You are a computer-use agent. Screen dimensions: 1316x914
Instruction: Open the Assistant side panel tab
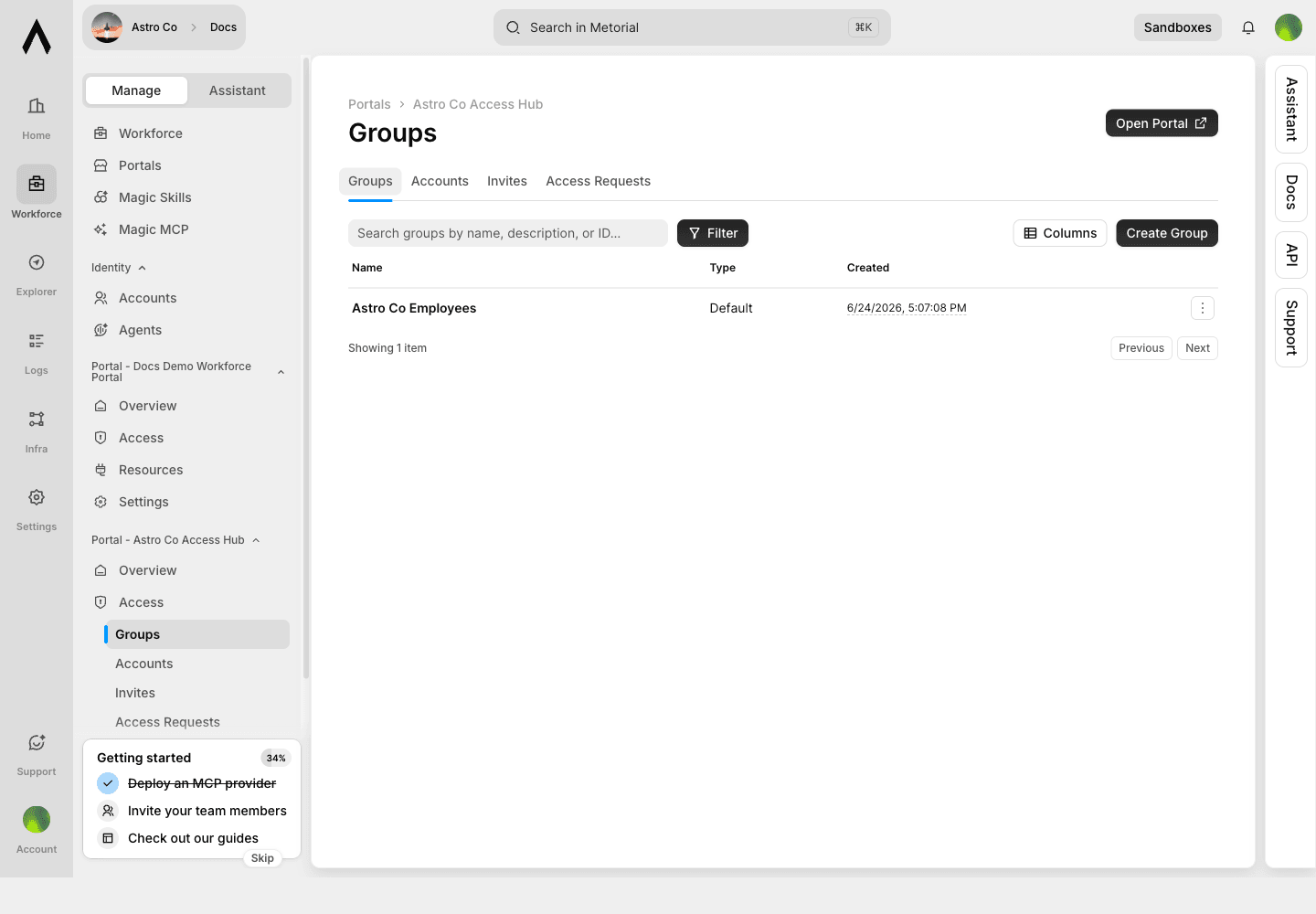point(1291,109)
